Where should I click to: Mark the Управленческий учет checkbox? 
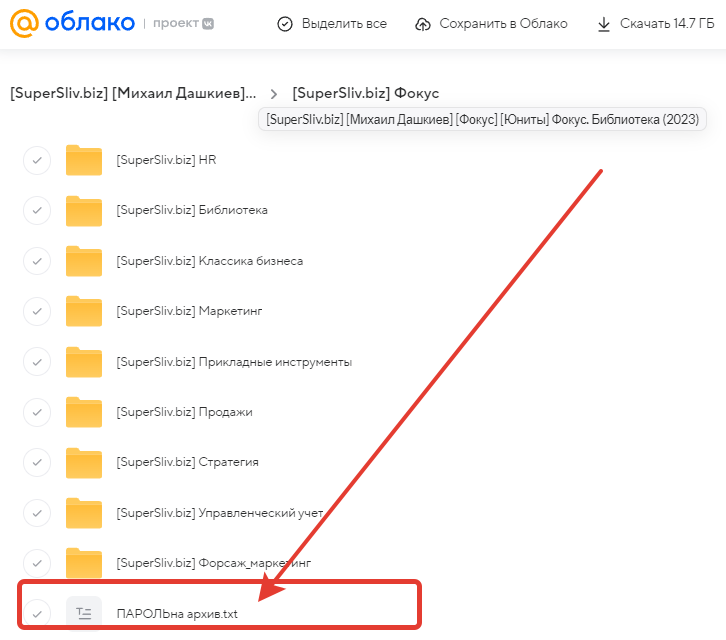click(37, 513)
